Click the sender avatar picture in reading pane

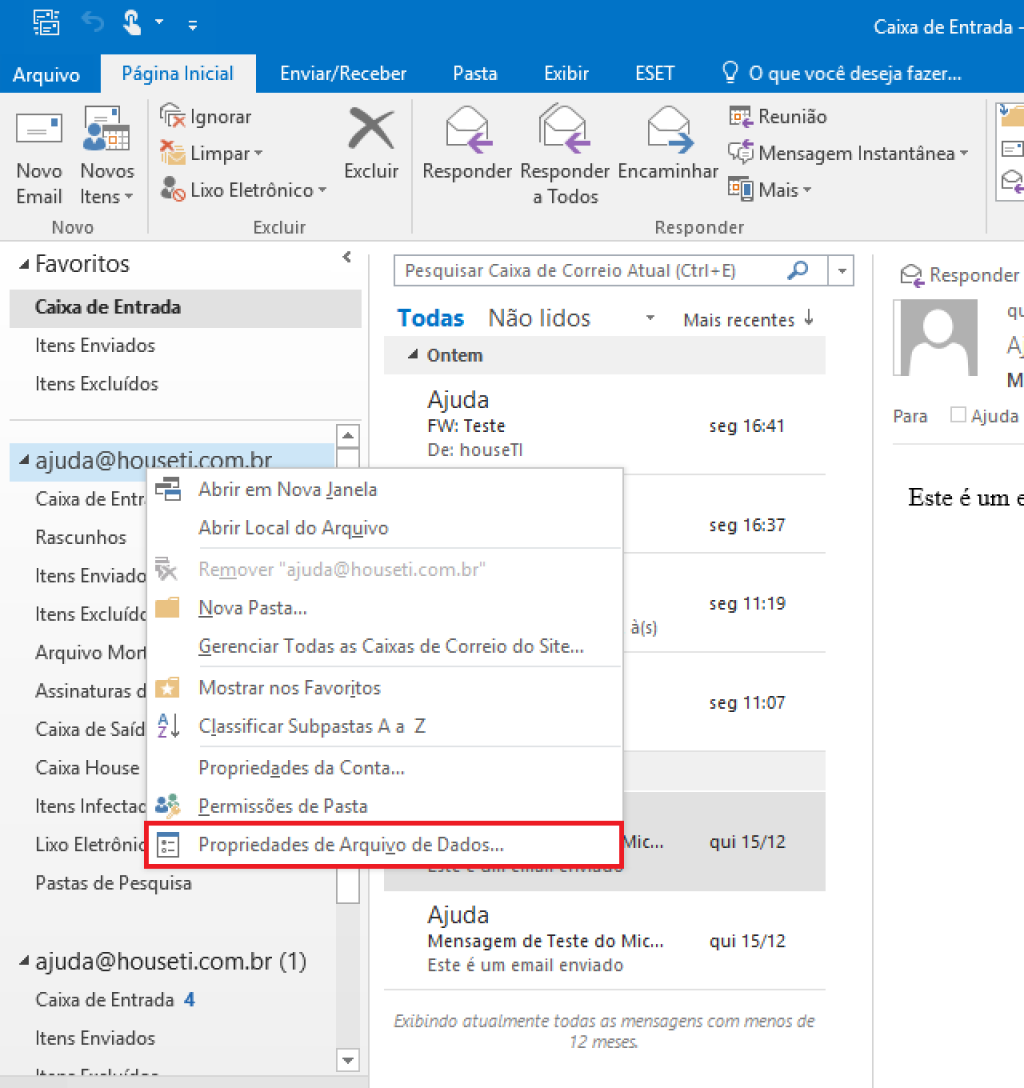936,337
